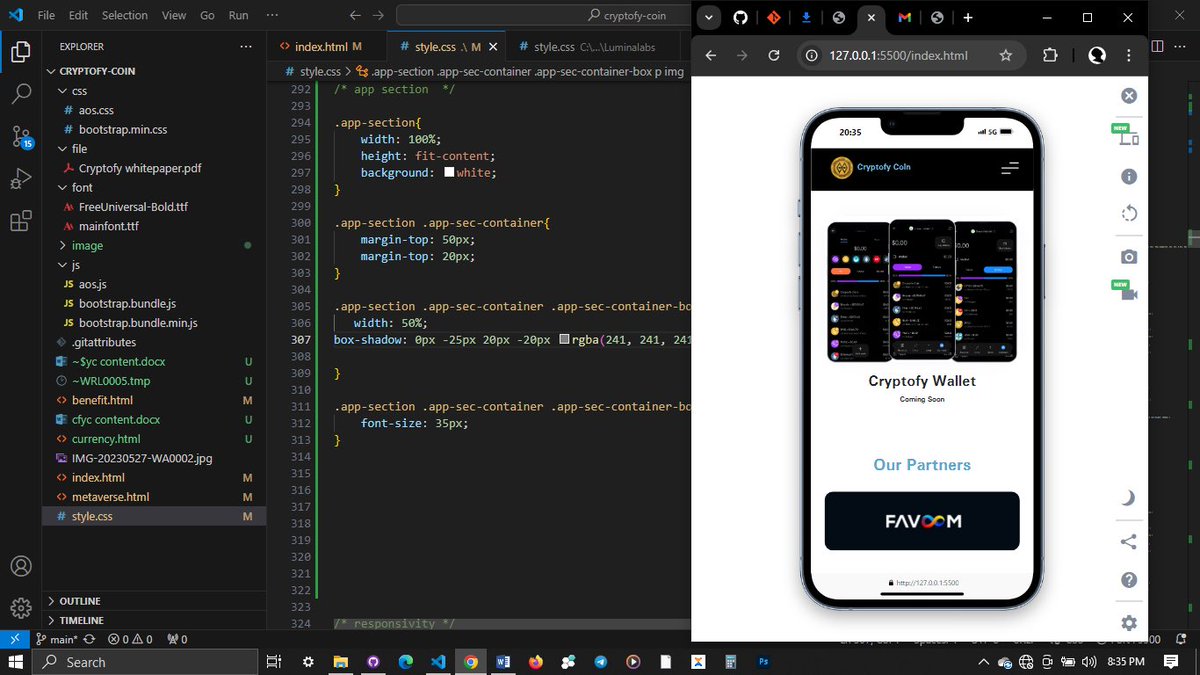Viewport: 1200px width, 675px height.
Task: Open Chrome three-dot menu
Action: [x=1130, y=56]
